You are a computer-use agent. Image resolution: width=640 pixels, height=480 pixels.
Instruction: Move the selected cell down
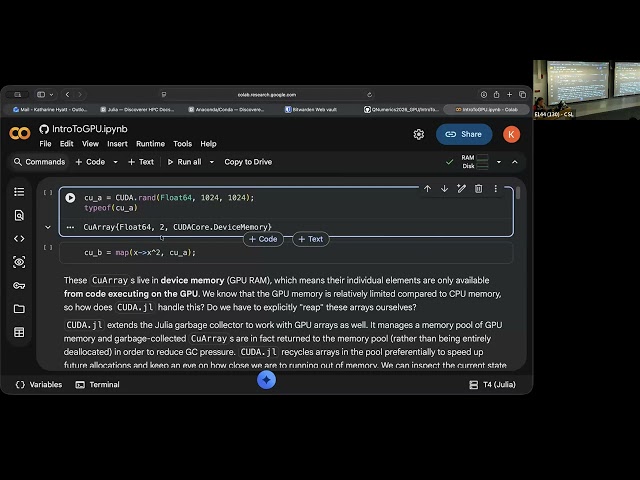pyautogui.click(x=444, y=189)
